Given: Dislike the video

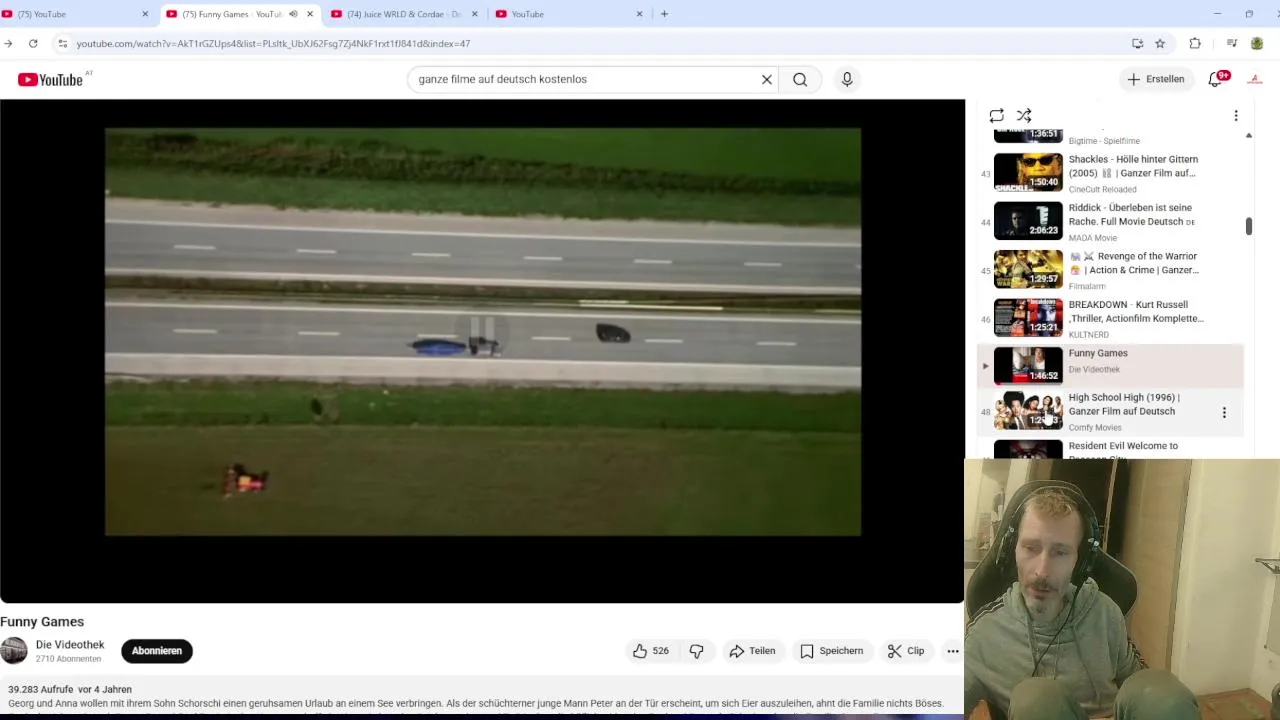Looking at the screenshot, I should (697, 651).
